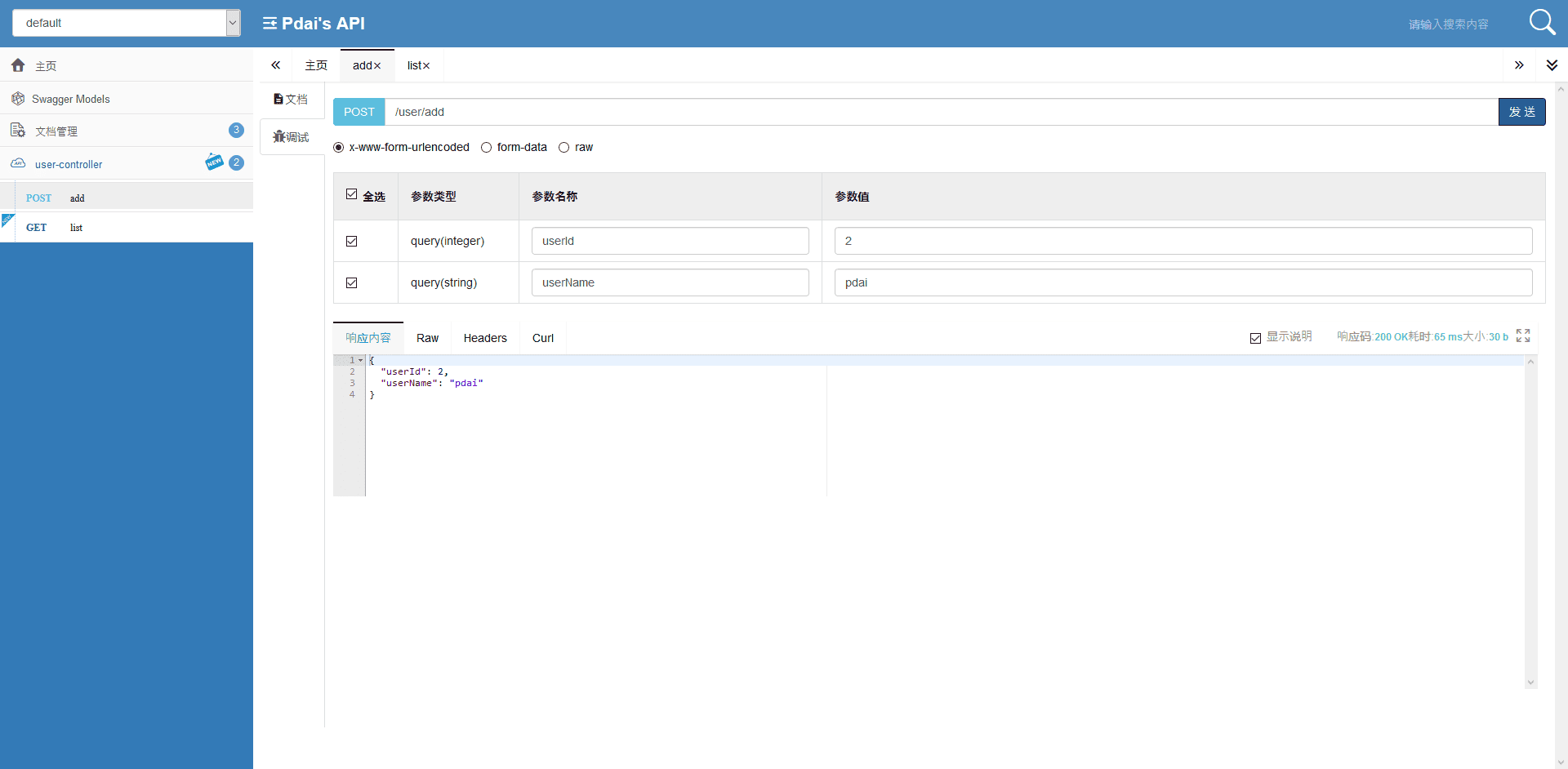
Task: Open the 调试 debug side tab
Action: (292, 136)
